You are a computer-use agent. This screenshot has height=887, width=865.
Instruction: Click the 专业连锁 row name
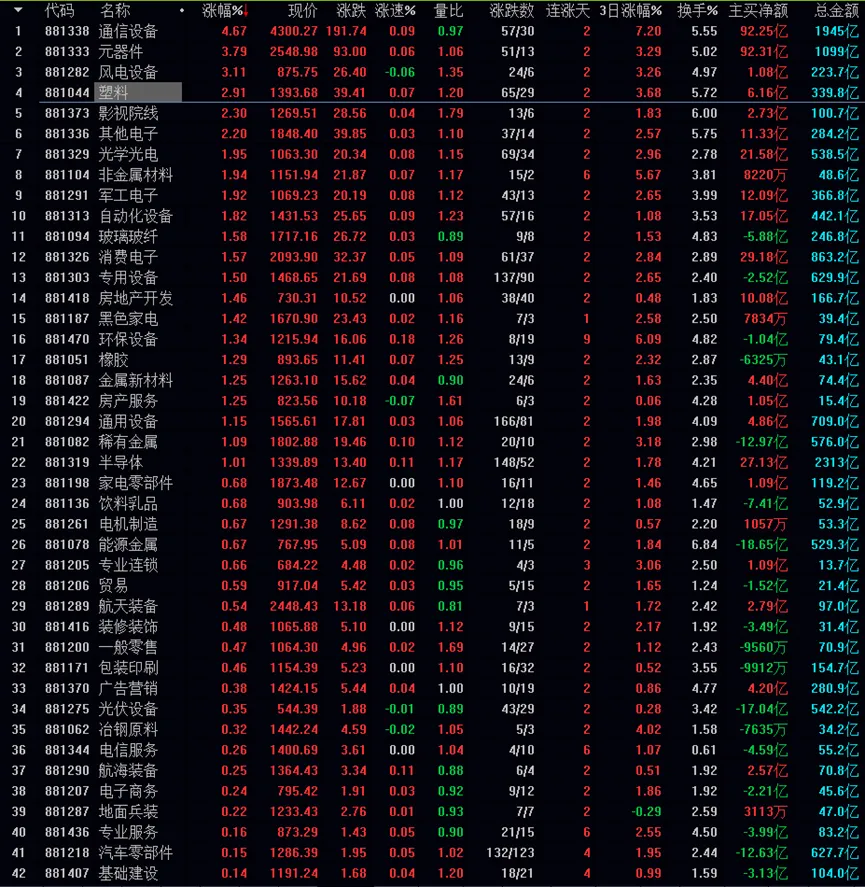click(128, 566)
